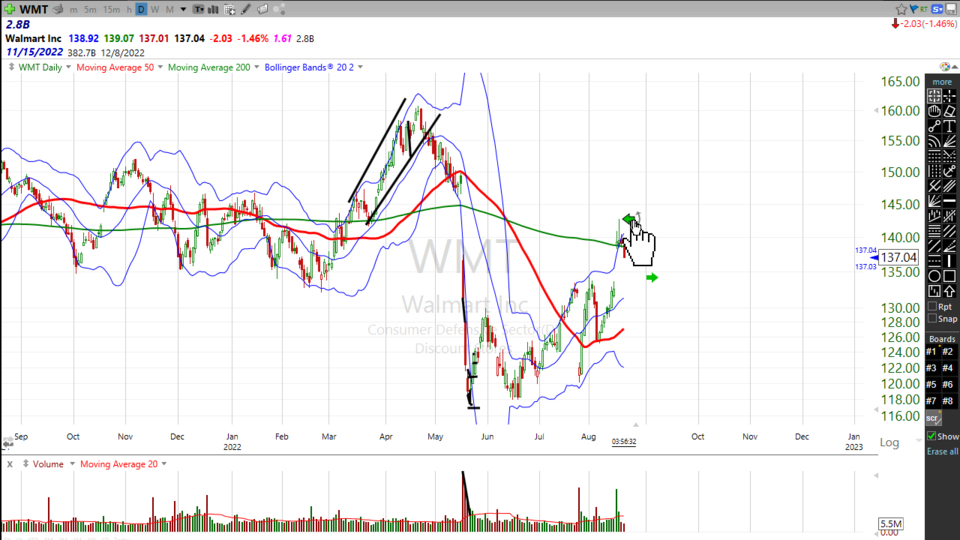
Task: Expand the Bollinger Bands 20 2 dropdown
Action: [360, 67]
